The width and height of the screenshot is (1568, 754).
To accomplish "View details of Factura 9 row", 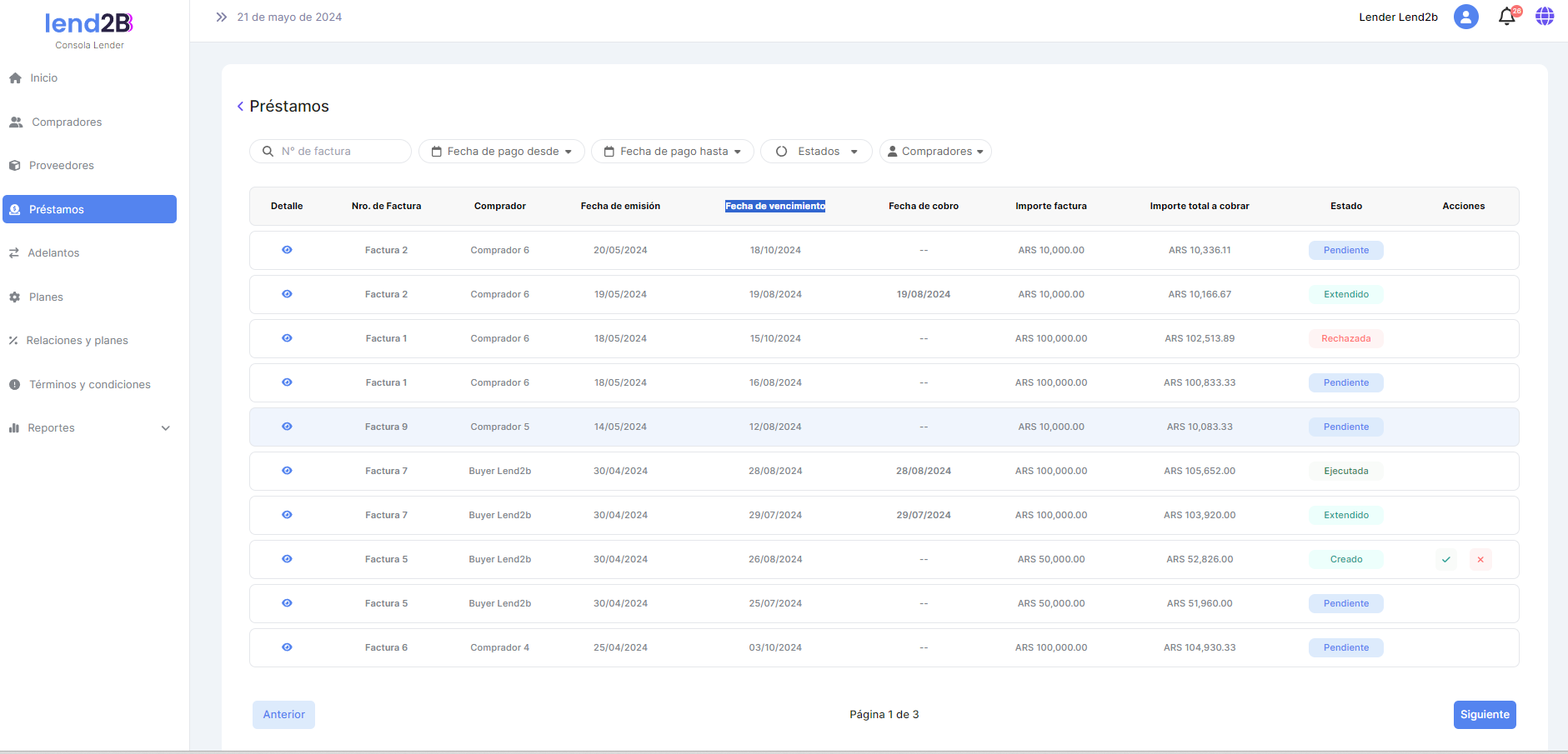I will click(287, 427).
